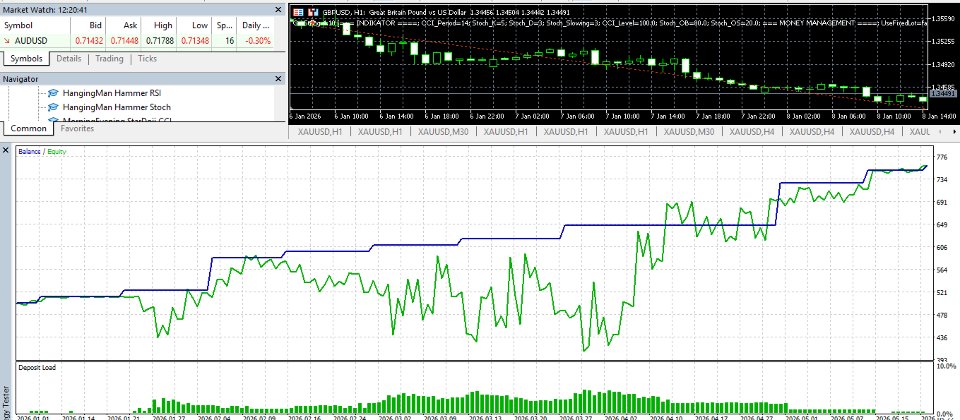Click the Equity legend label
Viewport: 960px width, 420px height.
[55, 151]
